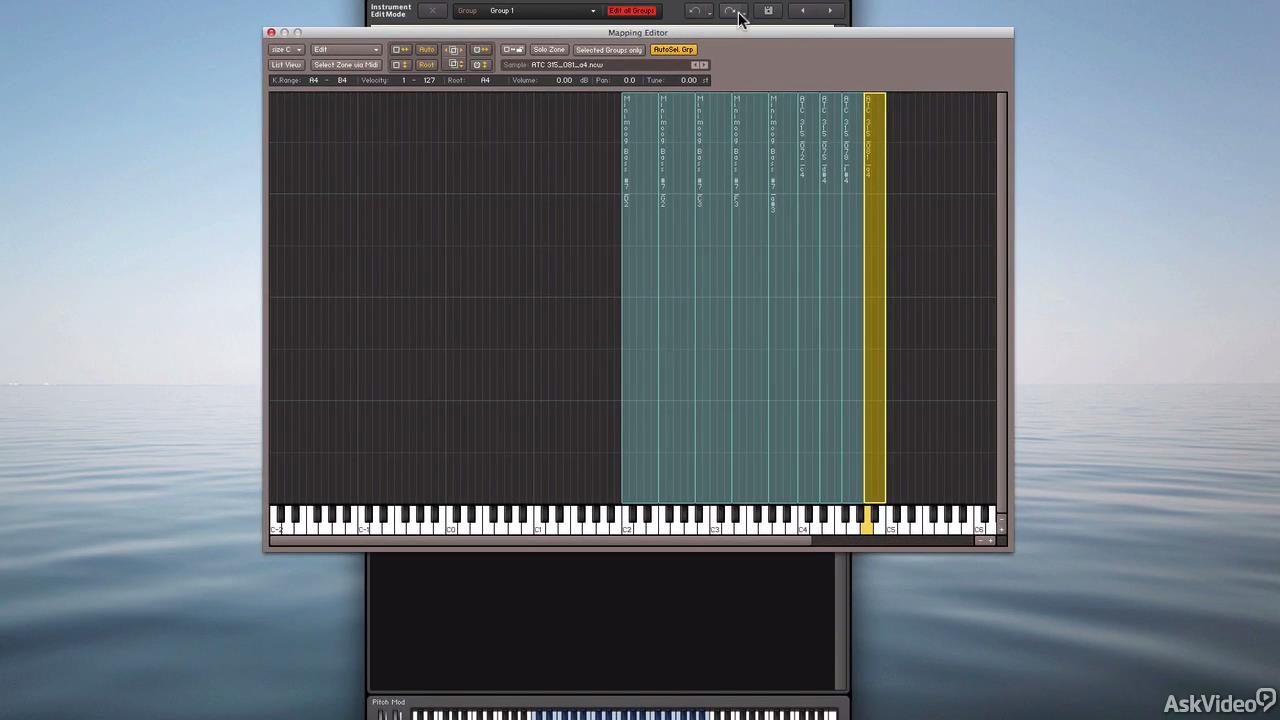This screenshot has height=720, width=1280.
Task: Go to next instrument arrow
Action: click(x=830, y=11)
